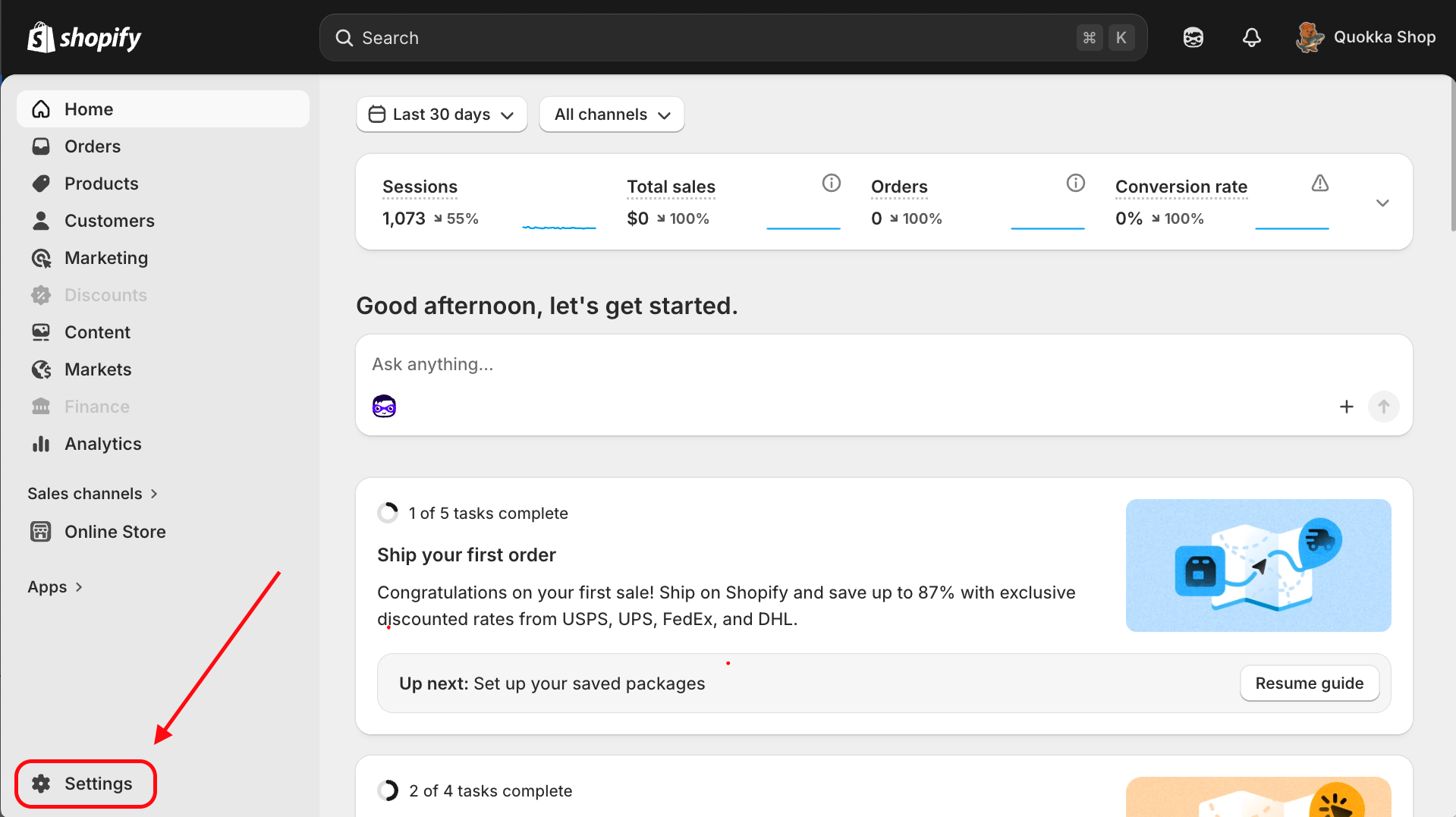Open the notifications bell
The height and width of the screenshot is (817, 1456).
click(x=1251, y=37)
